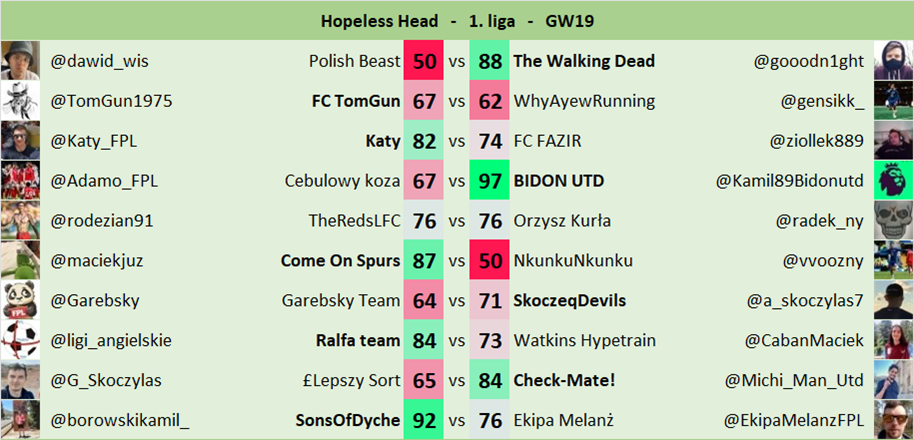
Task: Click the panda avatar beside @Garebsky
Action: [x=19, y=301]
